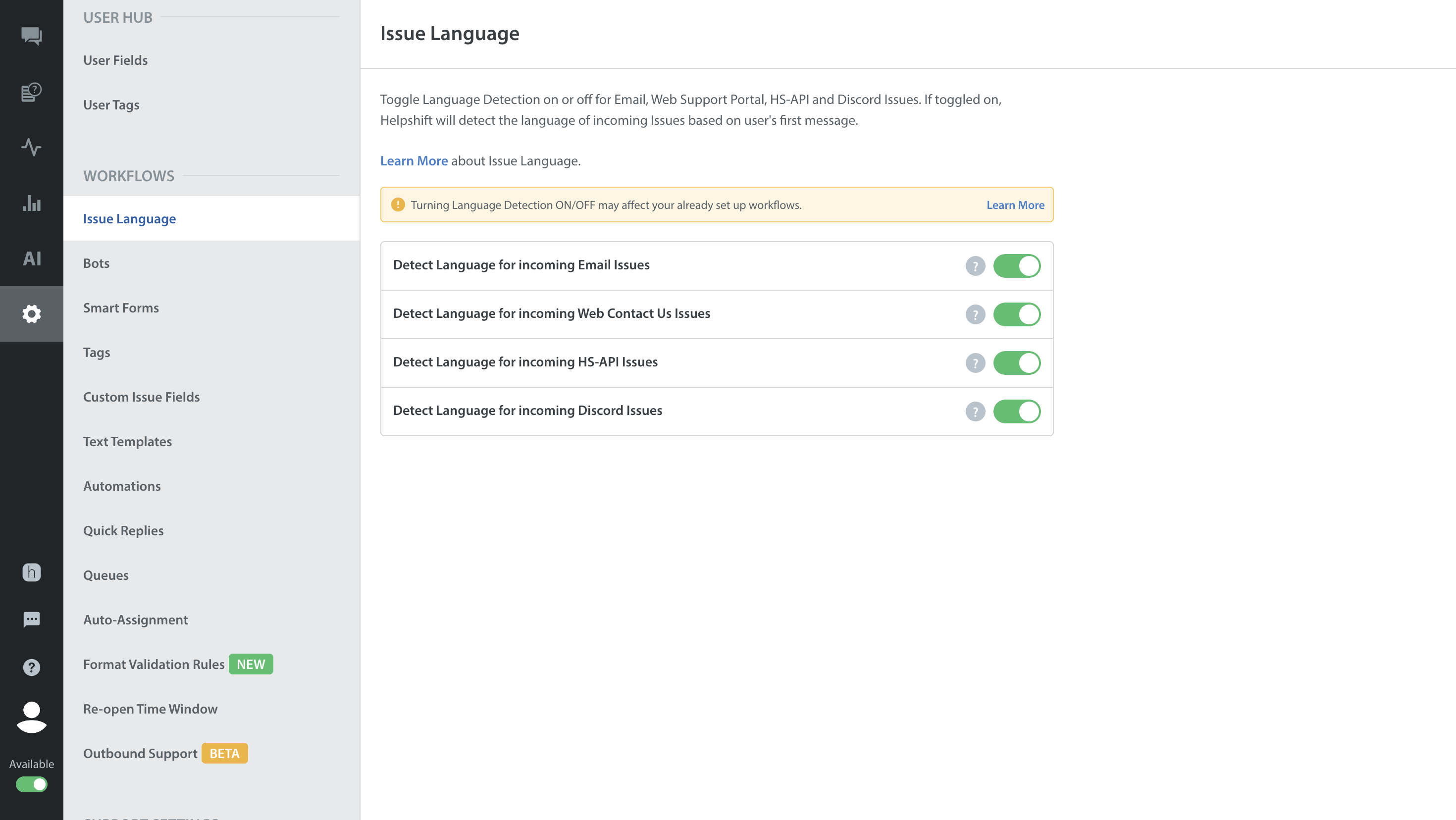This screenshot has width=1456, height=820.
Task: Disable language detection for Email Issues
Action: 1016,265
